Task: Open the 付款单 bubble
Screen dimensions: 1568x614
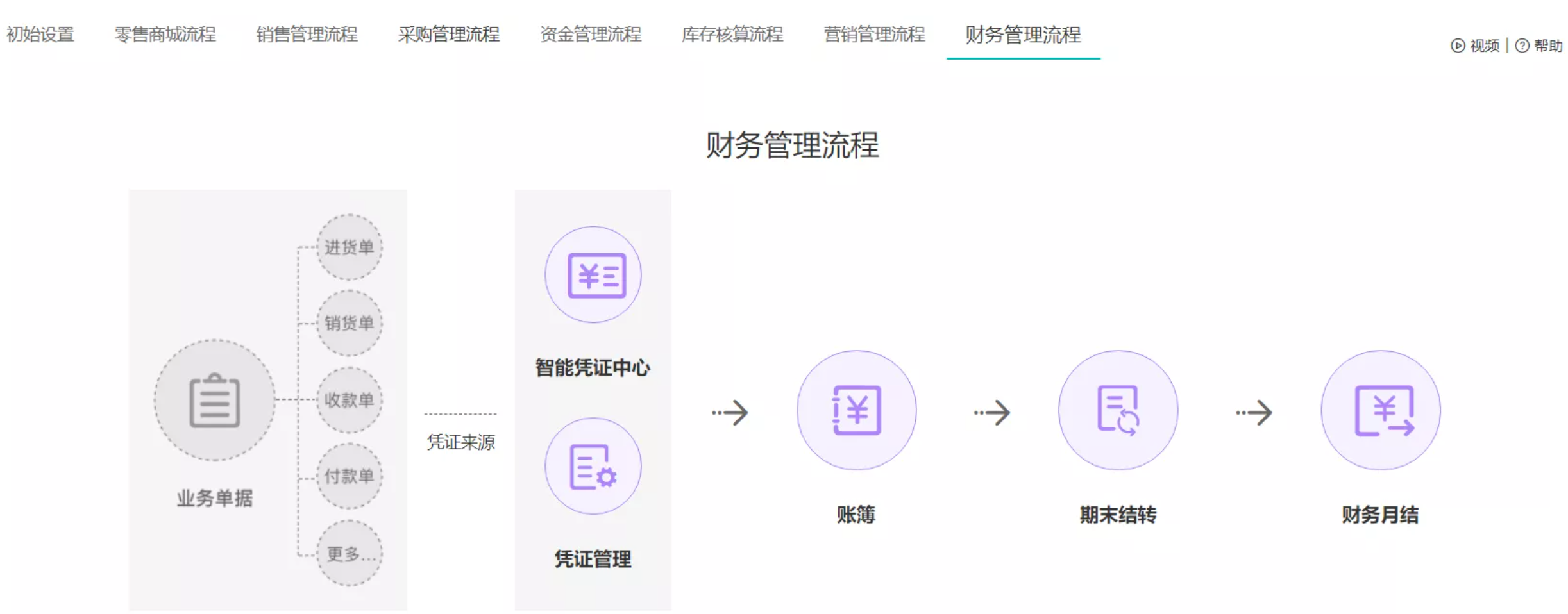Action: [349, 476]
